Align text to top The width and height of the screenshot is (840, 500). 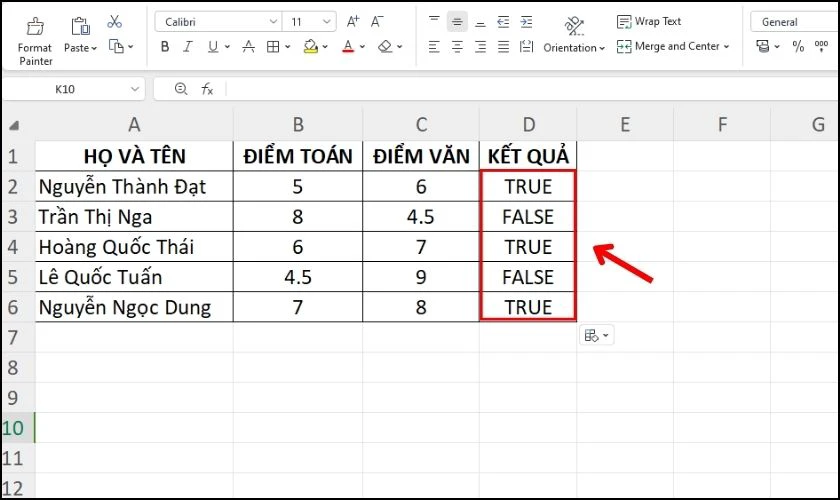pos(434,21)
